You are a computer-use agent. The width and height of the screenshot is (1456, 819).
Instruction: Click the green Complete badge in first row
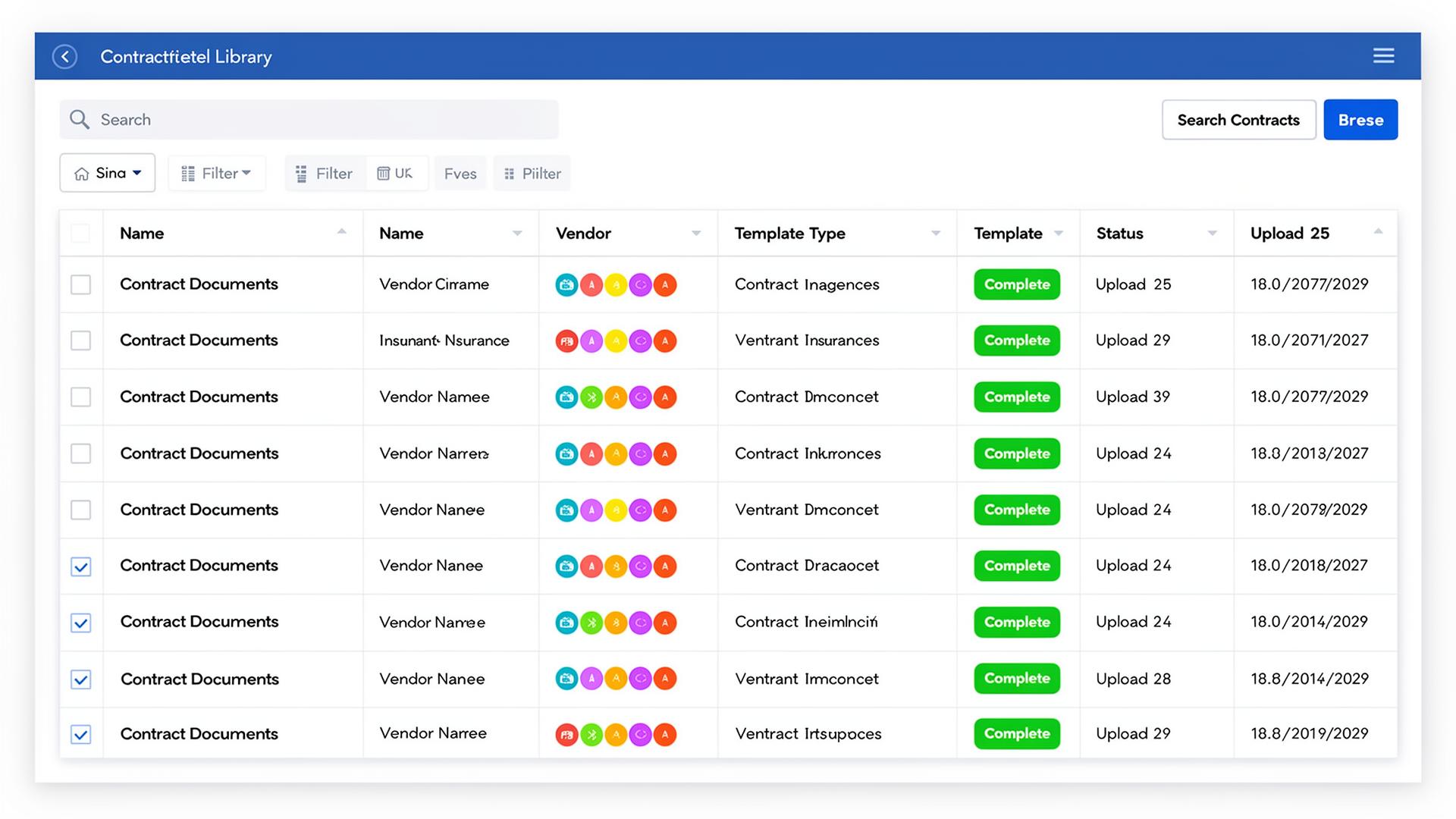coord(1017,284)
